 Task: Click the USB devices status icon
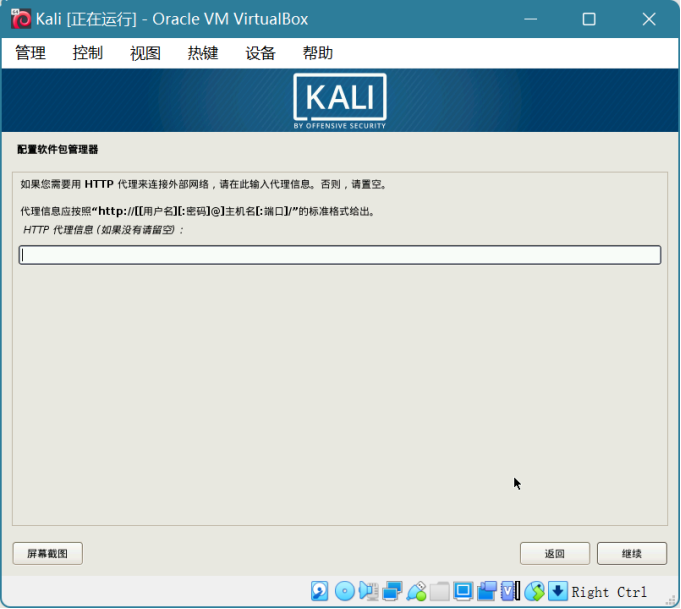click(416, 591)
